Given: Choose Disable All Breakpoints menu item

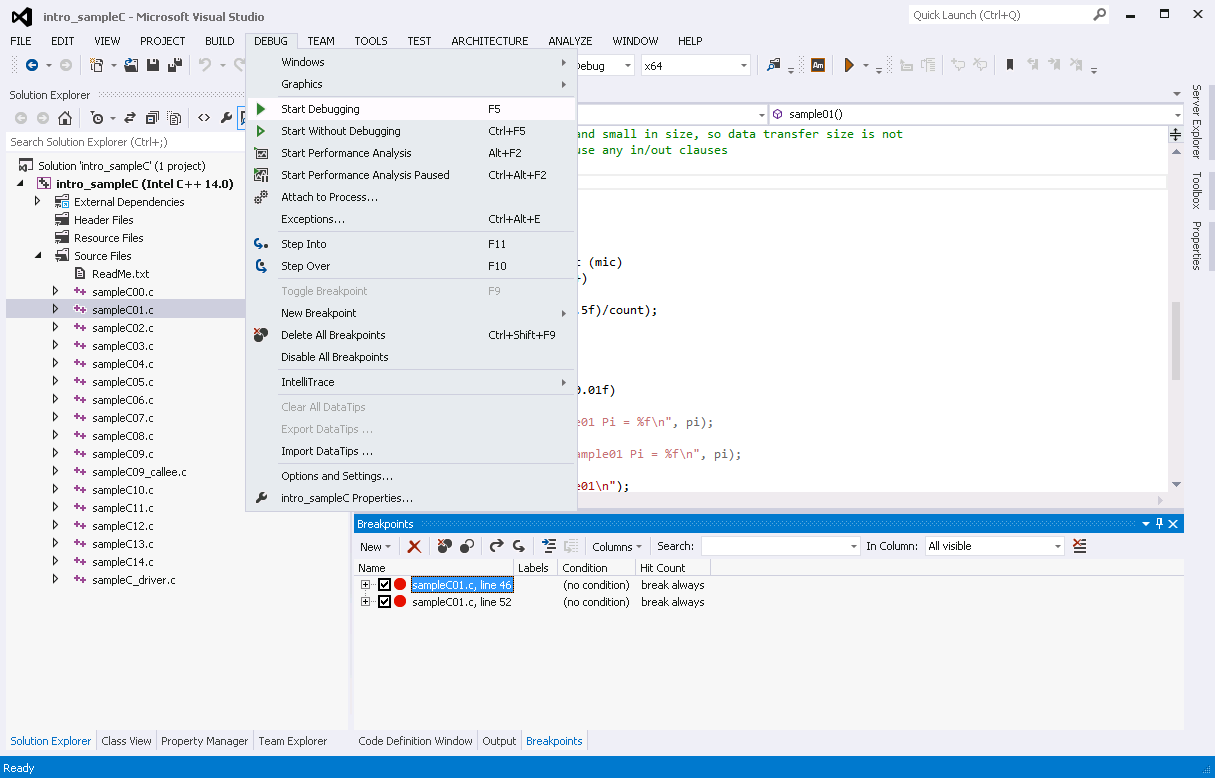Looking at the screenshot, I should click(x=411, y=357).
